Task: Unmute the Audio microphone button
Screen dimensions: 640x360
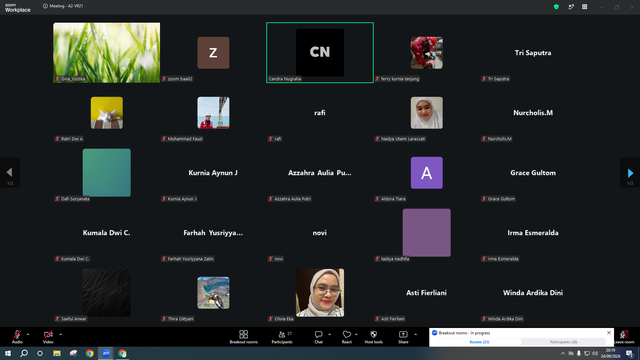Action: click(x=17, y=336)
